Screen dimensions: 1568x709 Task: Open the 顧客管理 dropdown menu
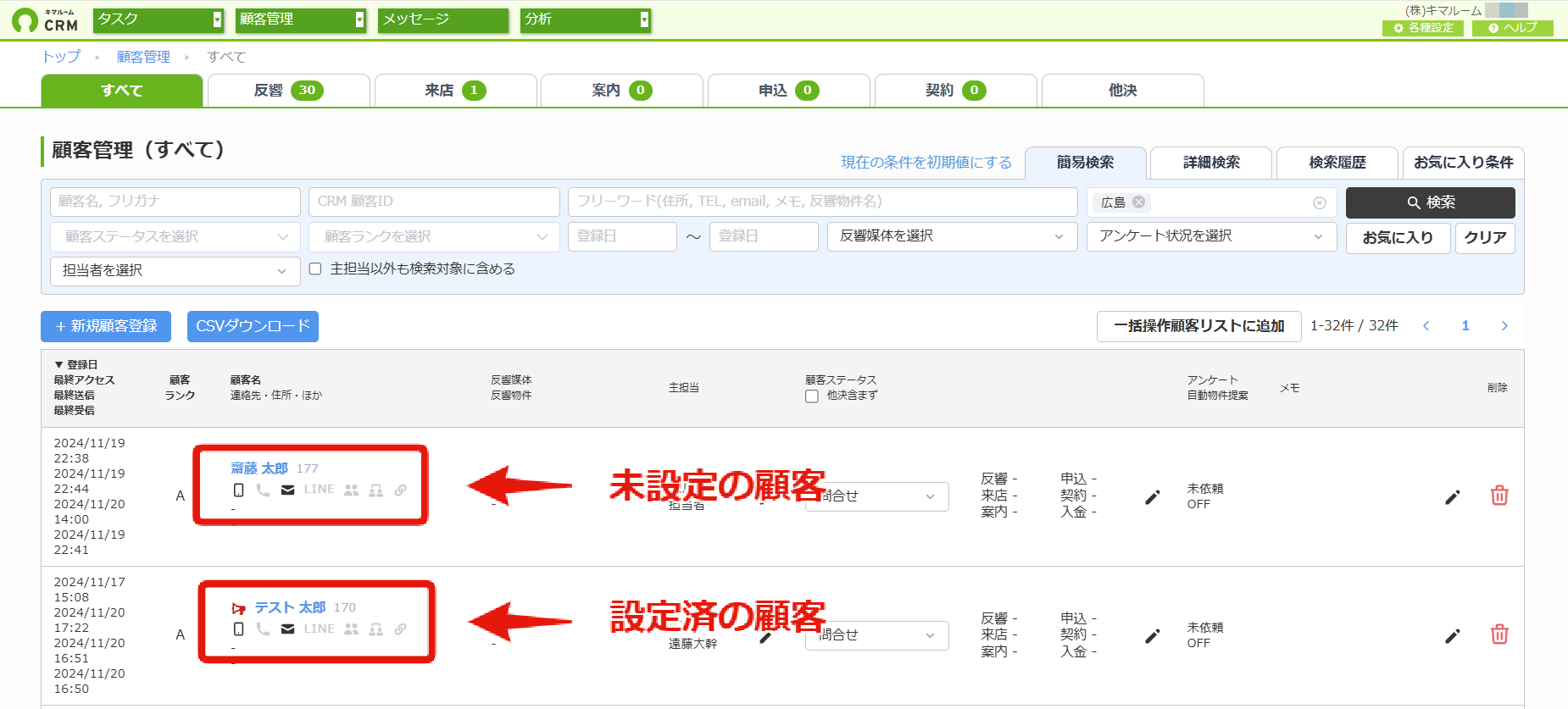(x=301, y=19)
